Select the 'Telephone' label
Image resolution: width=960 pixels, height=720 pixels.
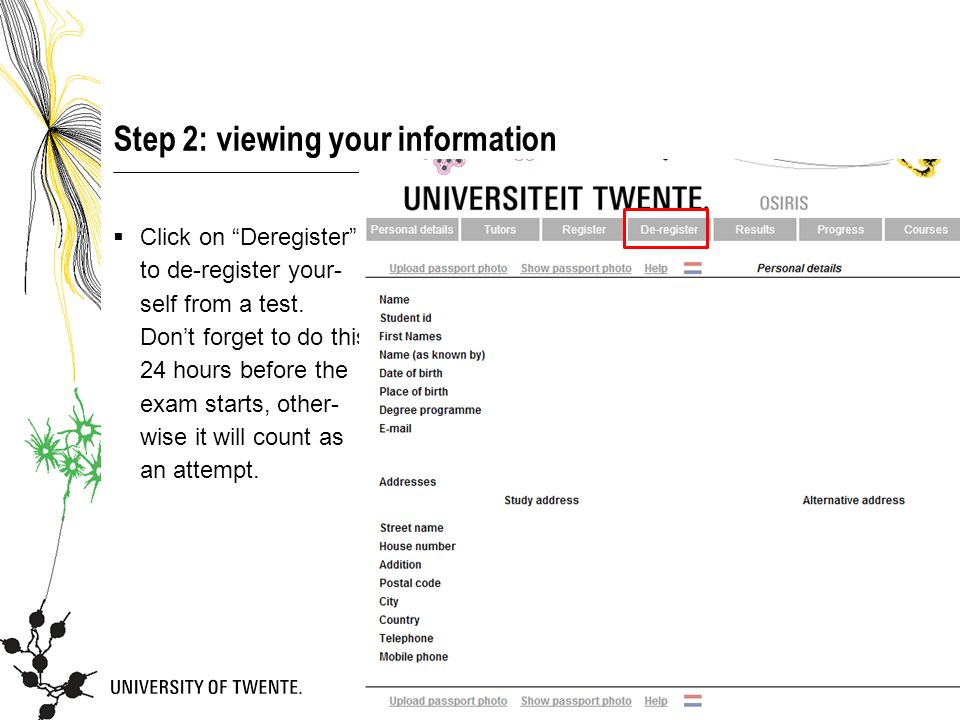point(407,638)
